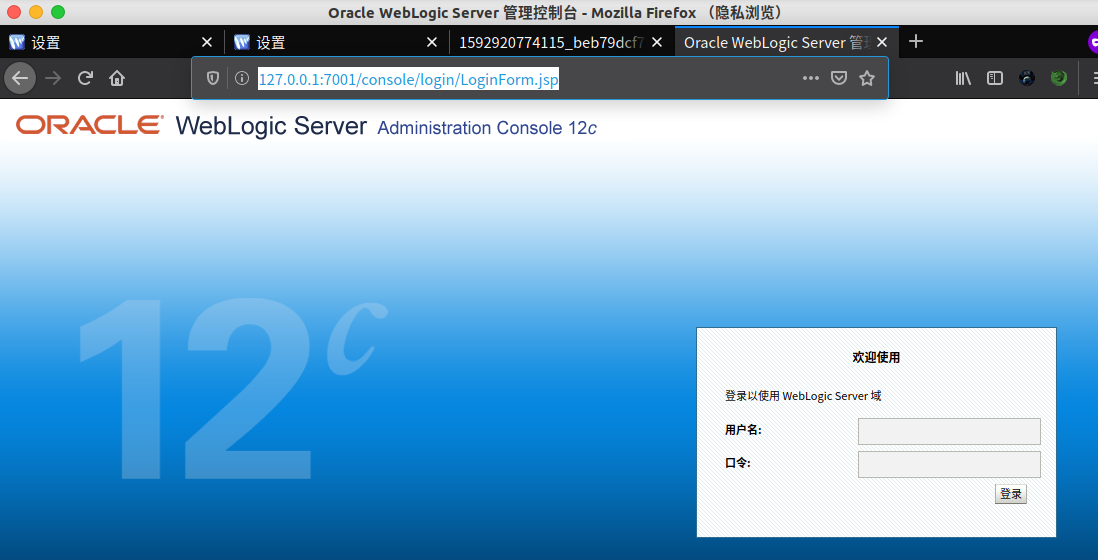This screenshot has height=560, width=1098.
Task: Close the 1592920774115_beb79dcf tab
Action: click(657, 43)
